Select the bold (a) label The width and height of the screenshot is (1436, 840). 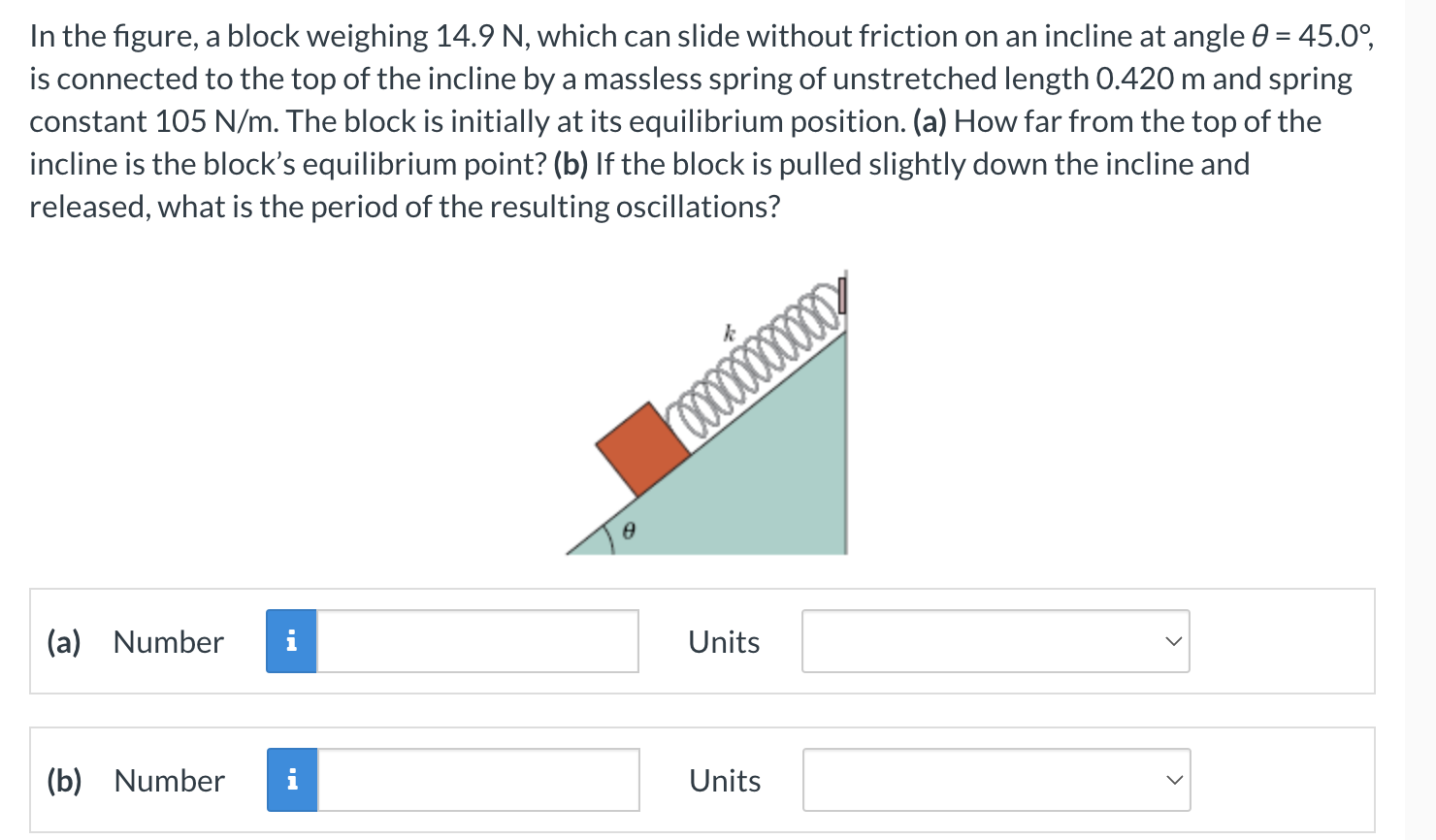point(62,641)
